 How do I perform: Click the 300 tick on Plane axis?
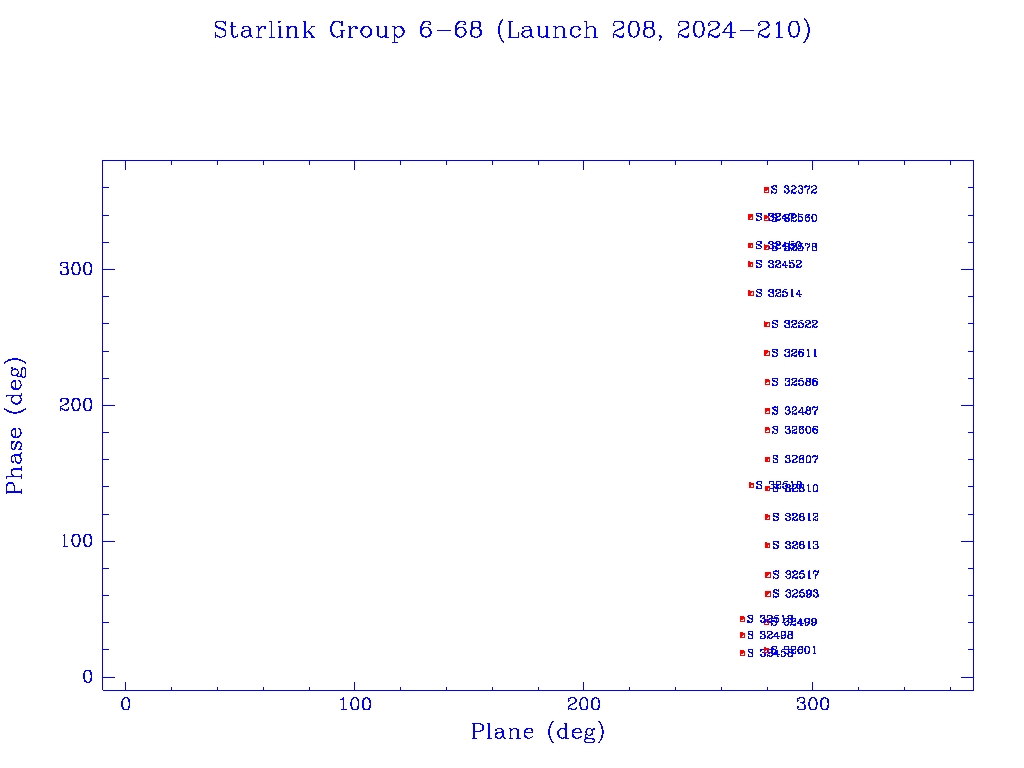[812, 705]
